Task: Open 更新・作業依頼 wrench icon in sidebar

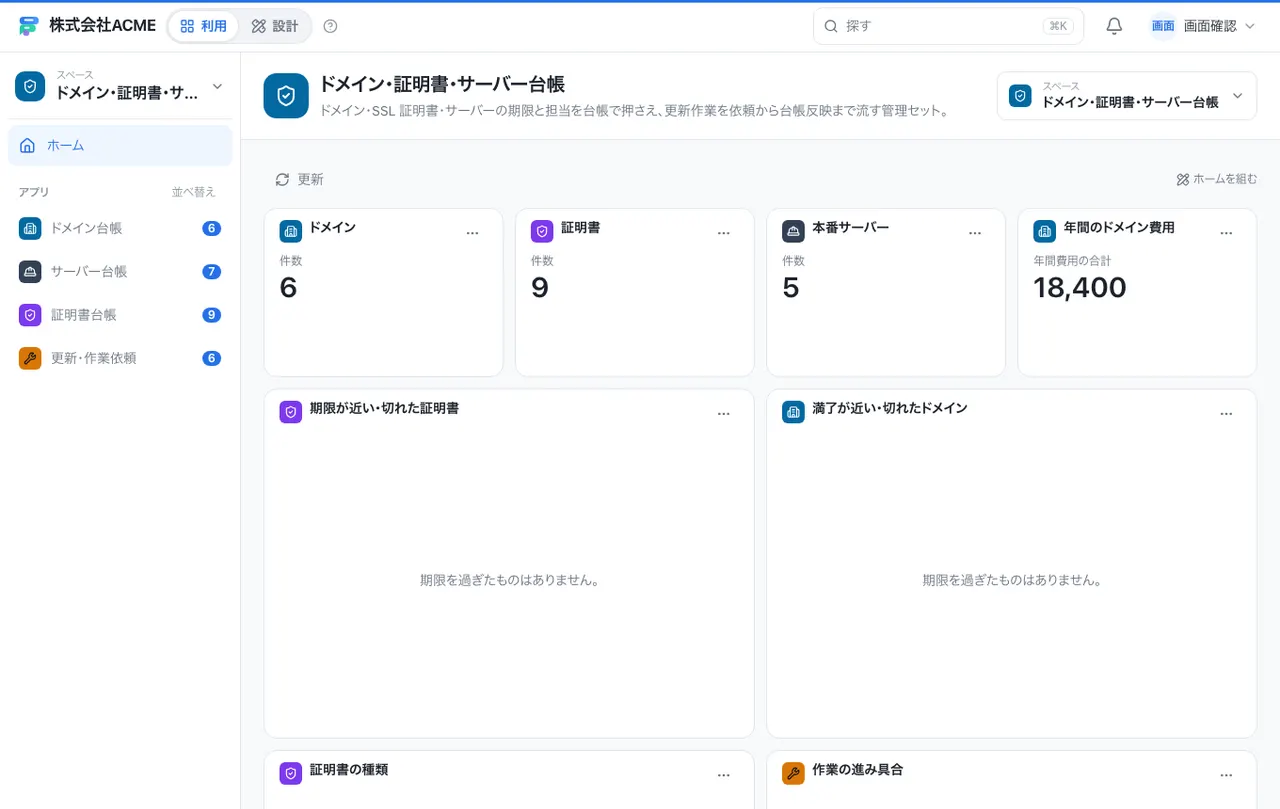Action: [30, 358]
